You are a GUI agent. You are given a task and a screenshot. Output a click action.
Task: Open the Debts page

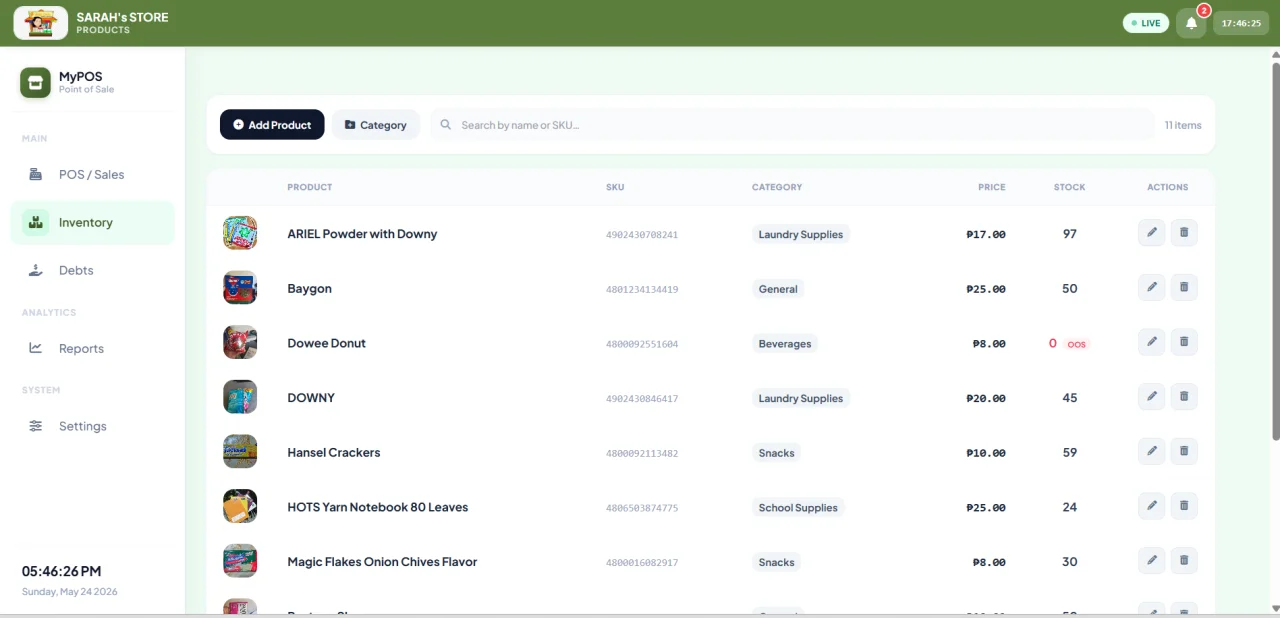point(92,270)
